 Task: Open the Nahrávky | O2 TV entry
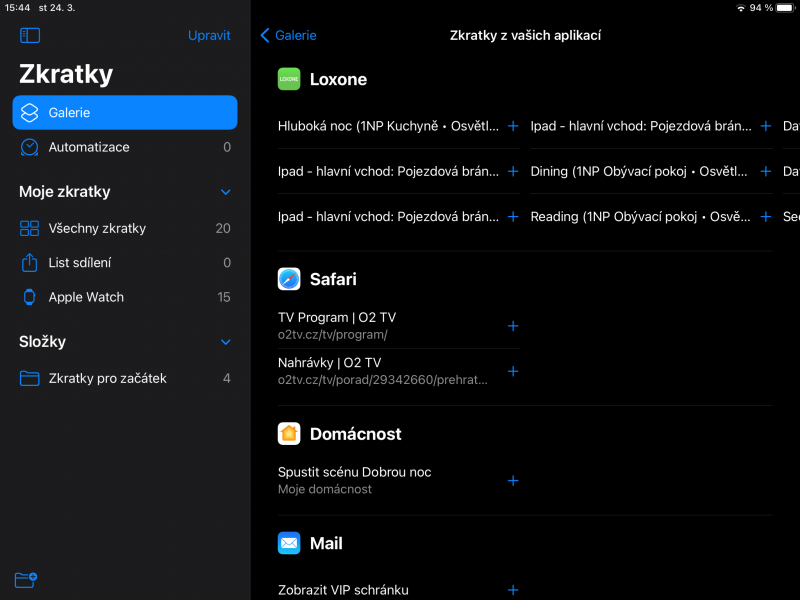pyautogui.click(x=383, y=371)
